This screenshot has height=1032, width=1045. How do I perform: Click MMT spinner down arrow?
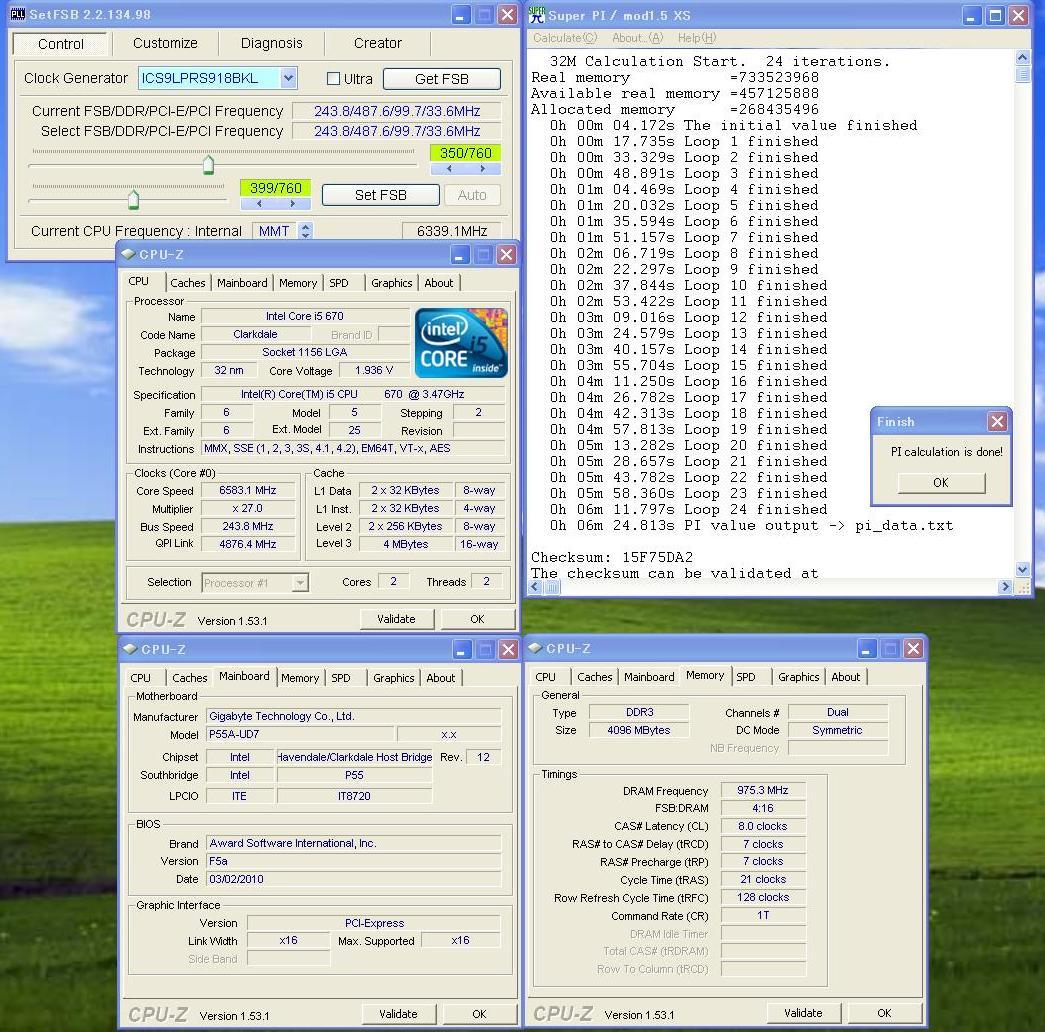[305, 235]
